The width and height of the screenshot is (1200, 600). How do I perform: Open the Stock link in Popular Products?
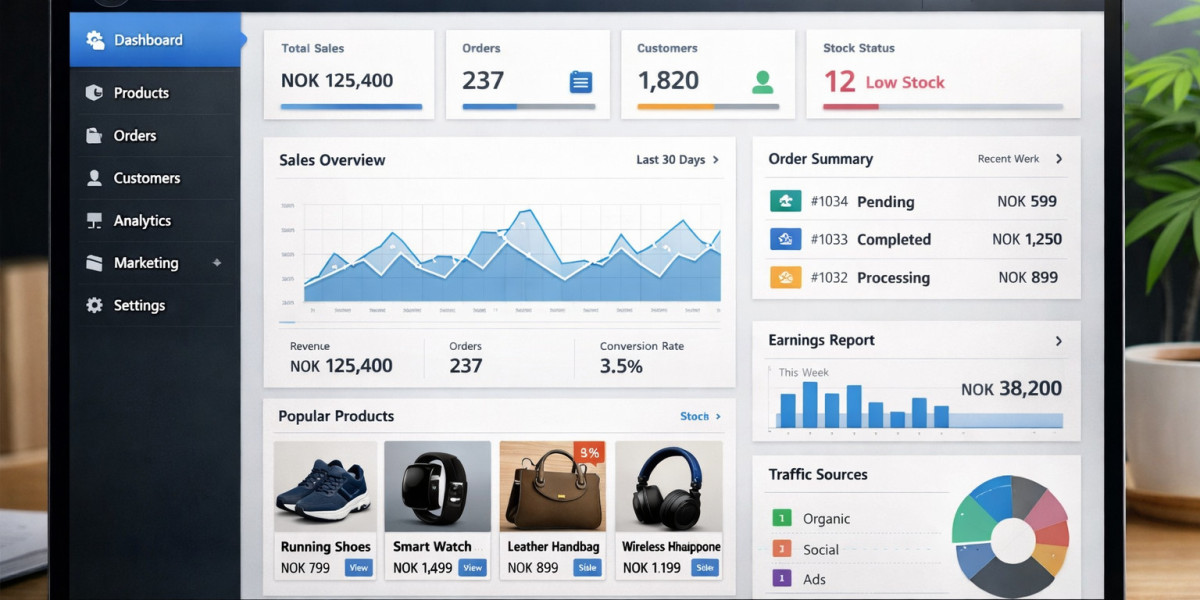699,416
